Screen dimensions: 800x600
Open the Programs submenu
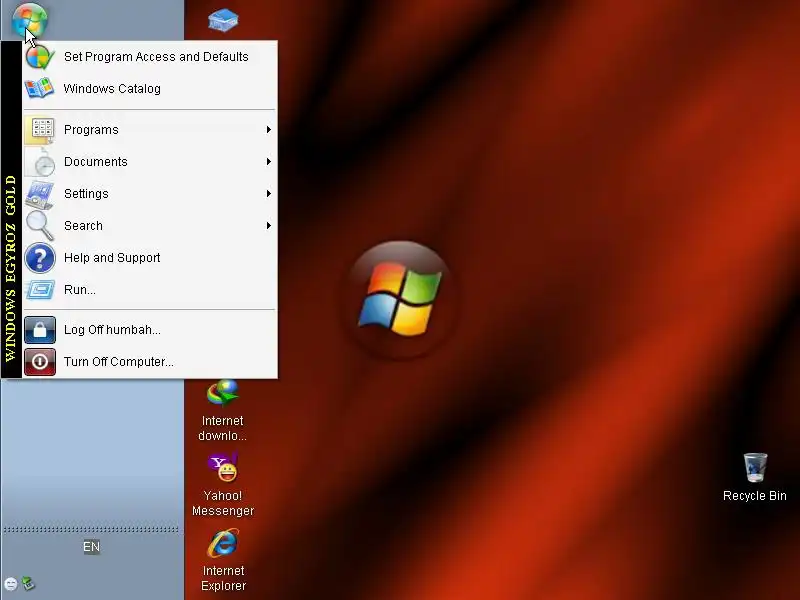coord(149,130)
